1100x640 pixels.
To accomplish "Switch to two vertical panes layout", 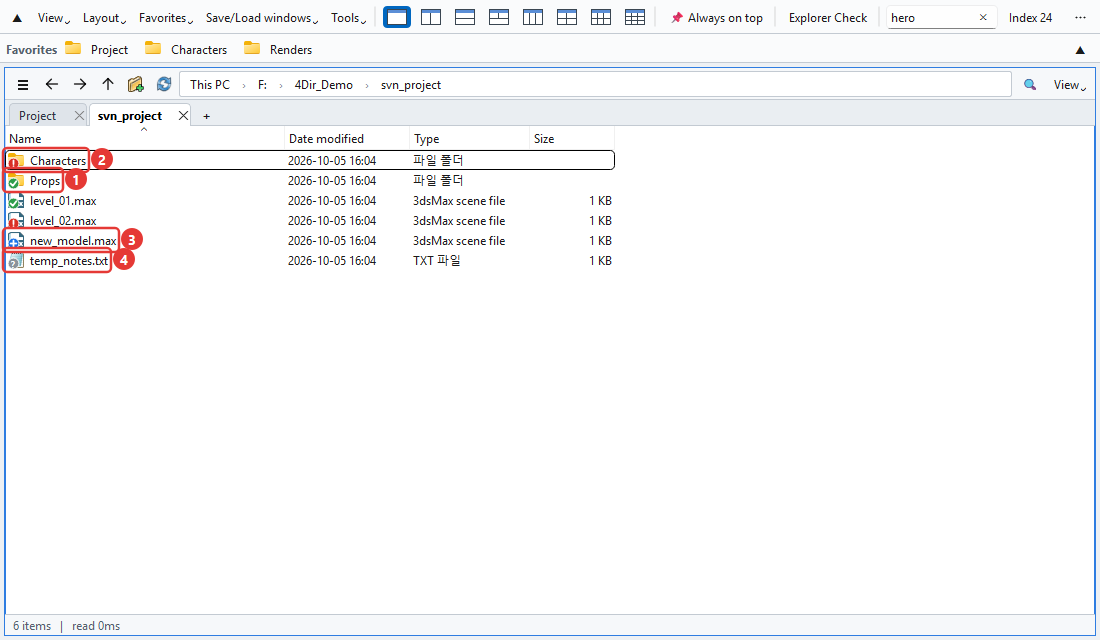I will [431, 18].
